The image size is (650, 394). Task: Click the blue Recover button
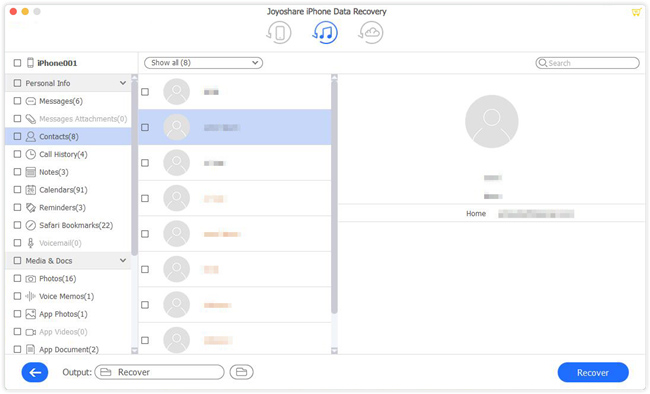[x=593, y=372]
